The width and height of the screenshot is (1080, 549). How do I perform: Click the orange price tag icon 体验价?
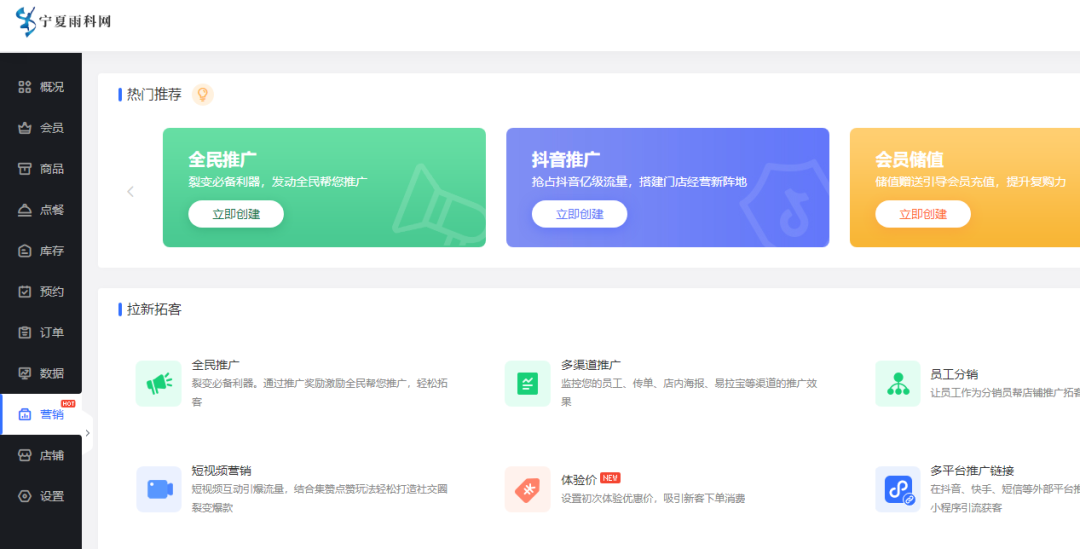tap(528, 489)
